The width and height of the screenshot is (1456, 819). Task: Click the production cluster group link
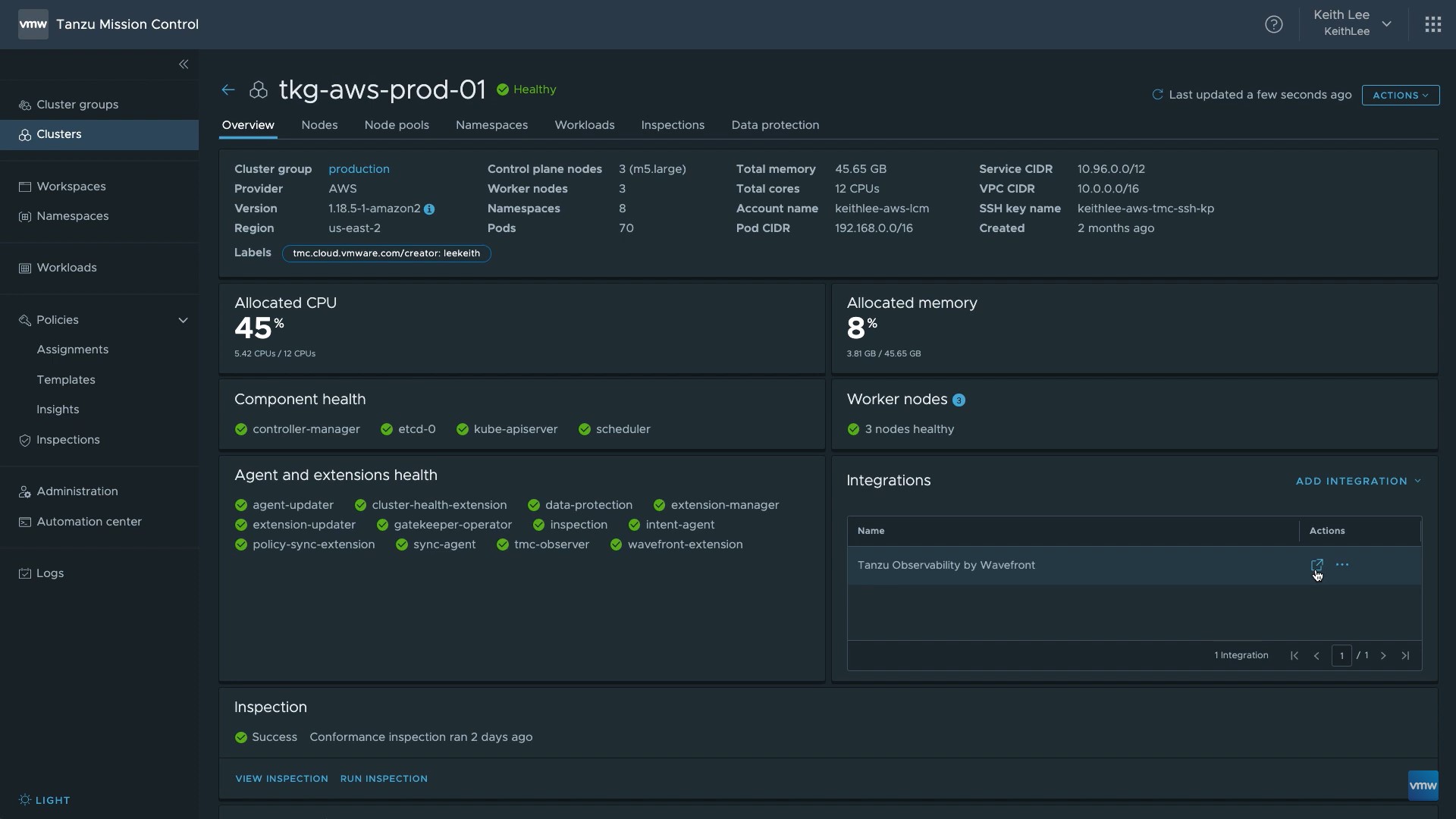[359, 168]
